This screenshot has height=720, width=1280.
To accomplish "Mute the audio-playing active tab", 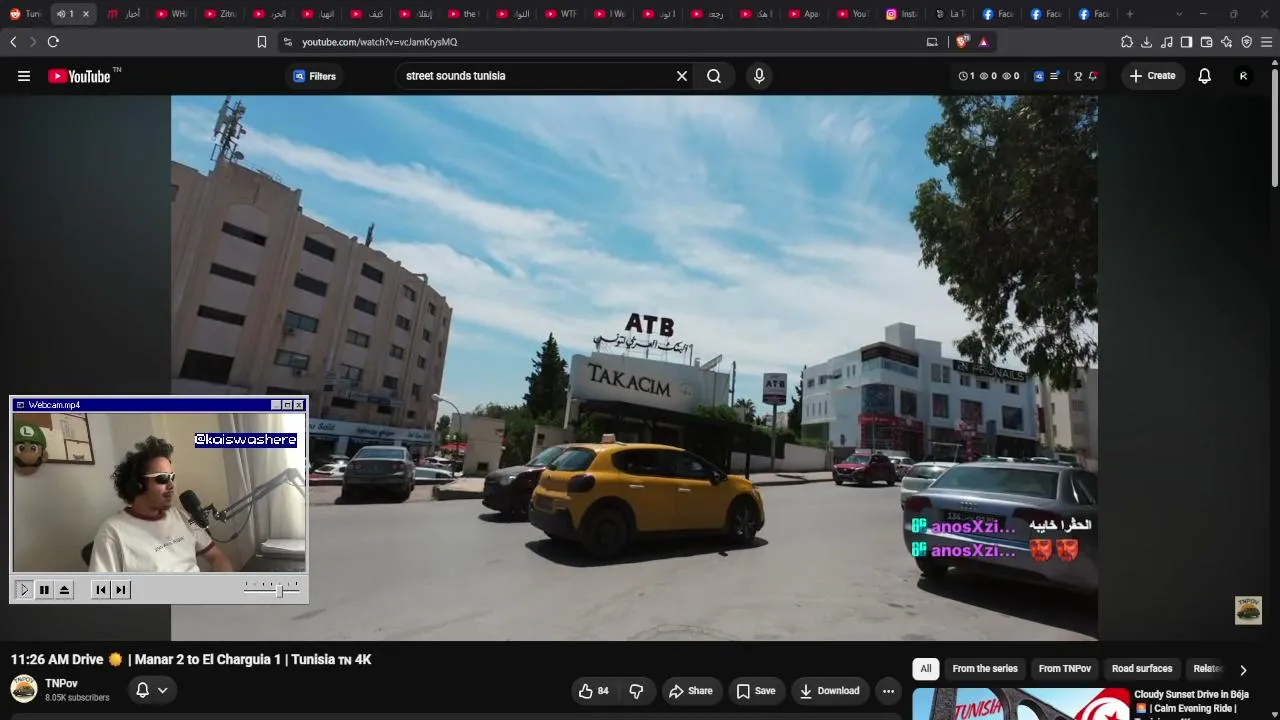I will [61, 14].
